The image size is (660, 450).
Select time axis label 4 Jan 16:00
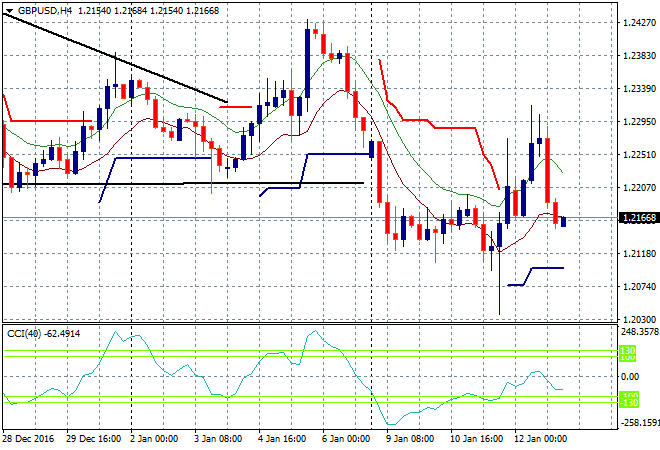pos(282,439)
